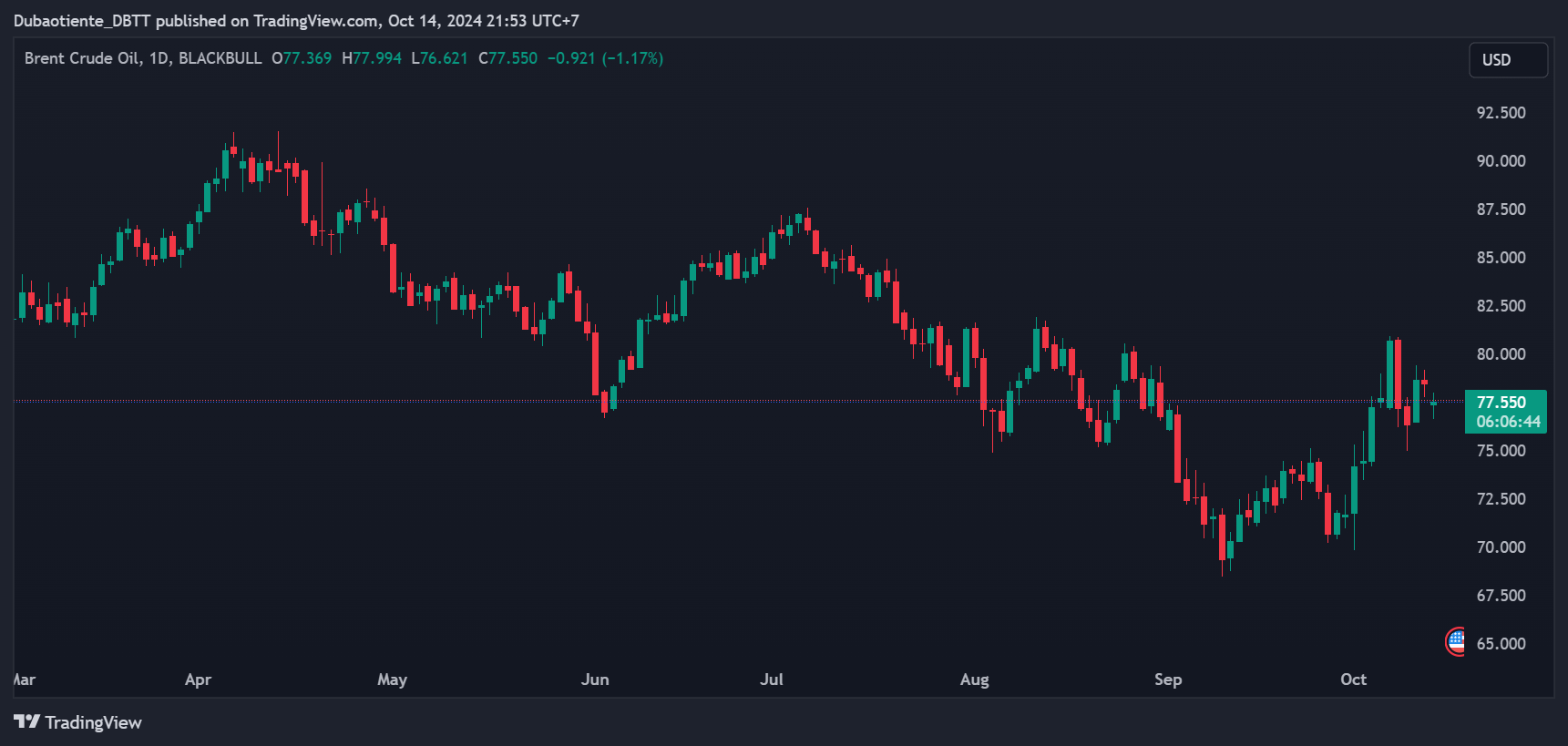Open the USD currency selector

[x=1508, y=60]
